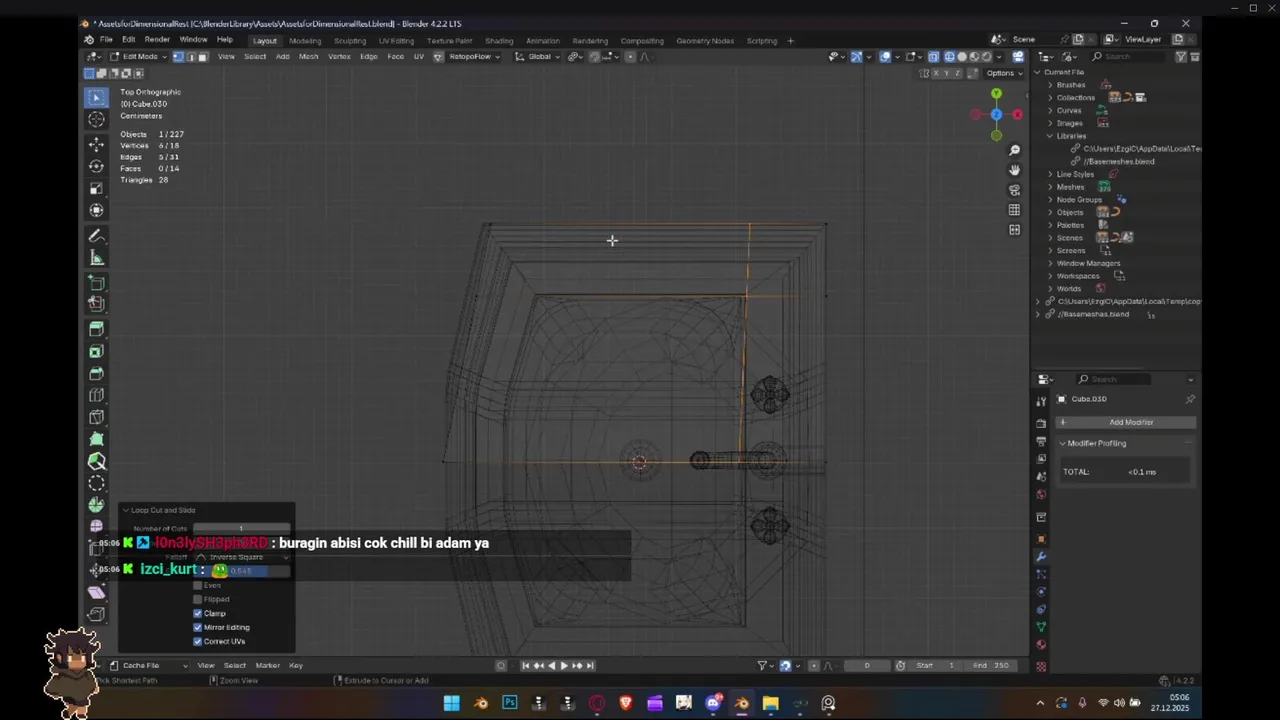Select the Transform tool

[96, 210]
